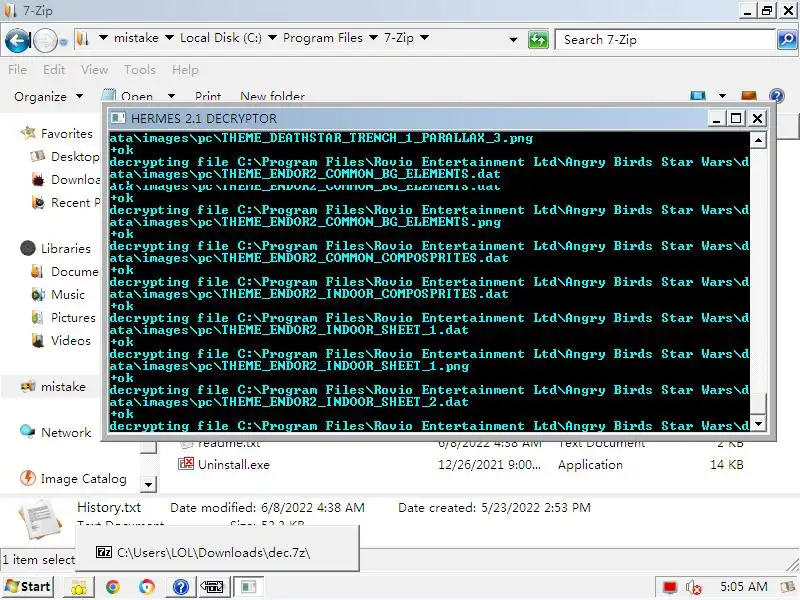Maximize the HERMES 2.1 DECRYPTOR window
This screenshot has width=800, height=600.
point(736,118)
